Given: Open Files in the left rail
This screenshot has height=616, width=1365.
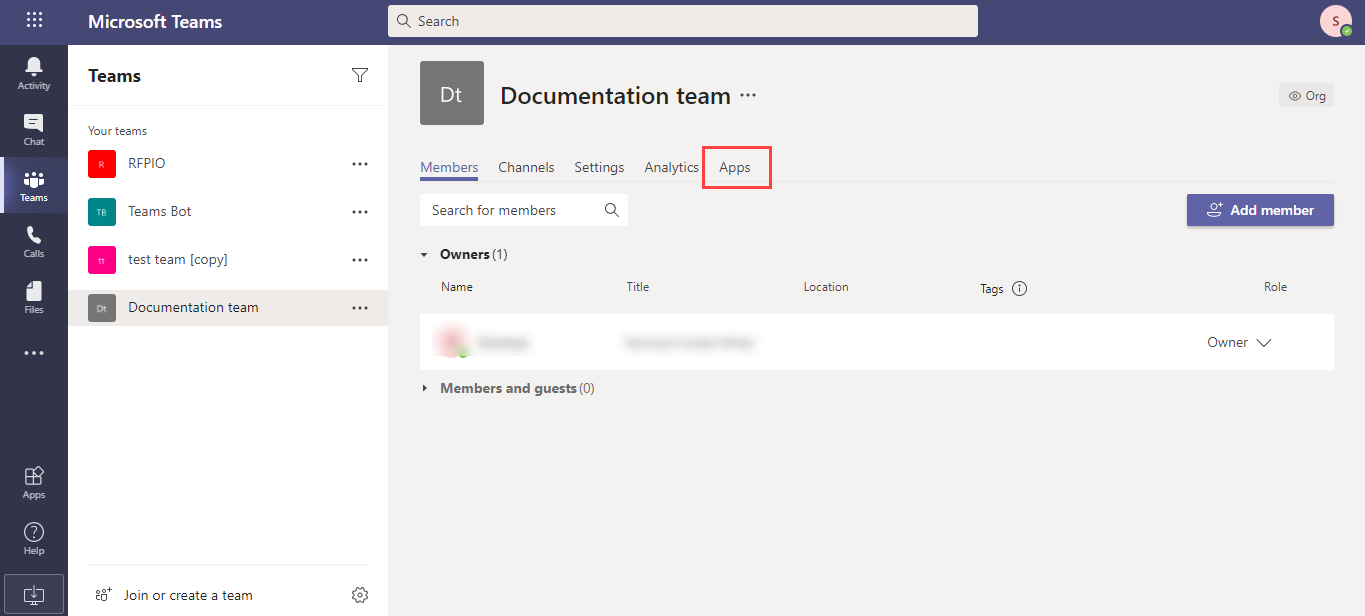Looking at the screenshot, I should point(34,297).
